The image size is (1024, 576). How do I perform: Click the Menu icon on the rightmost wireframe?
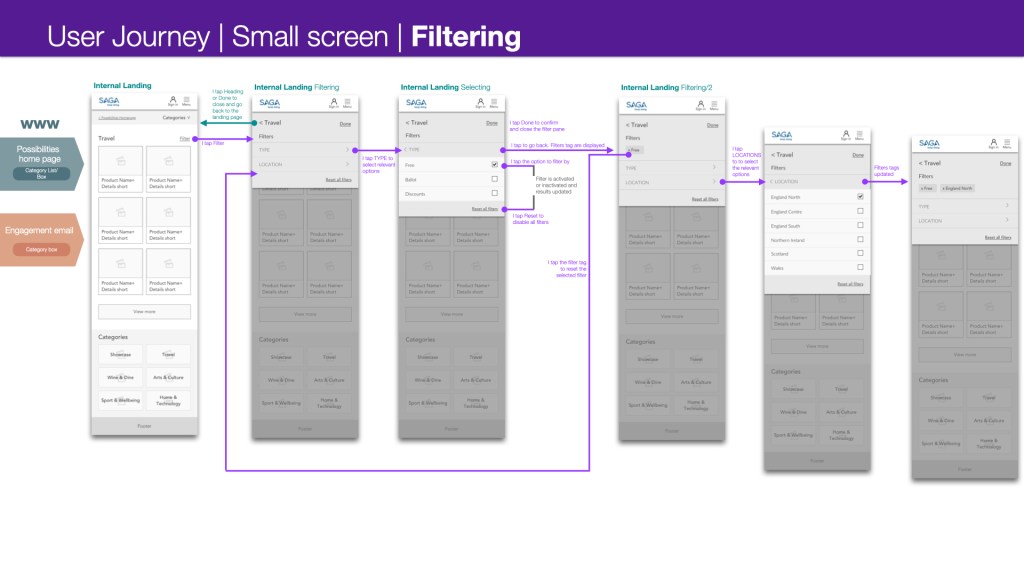click(1007, 141)
